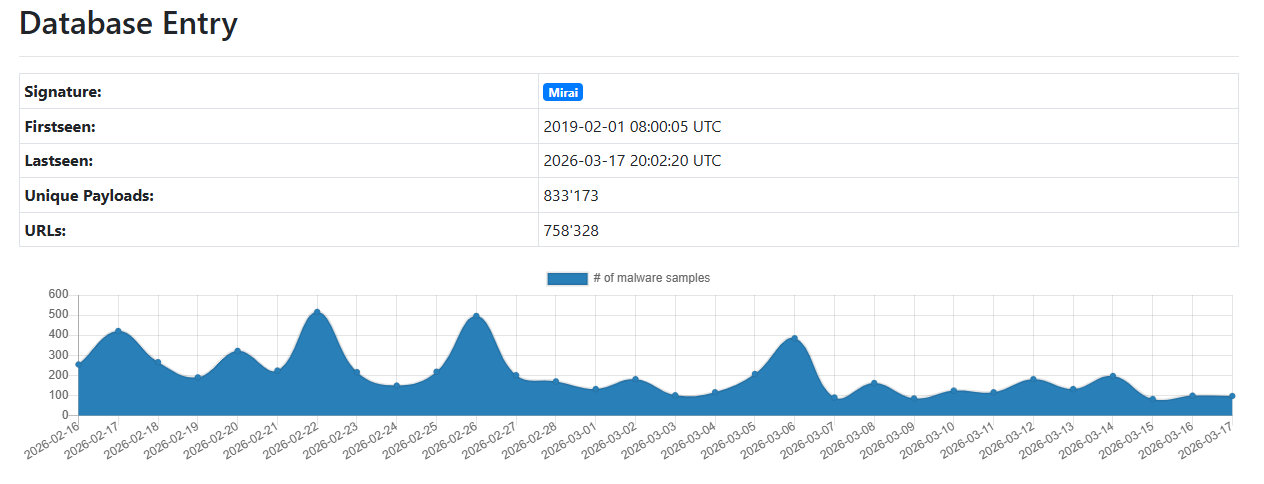Click the Database Entry heading
Screen dimensions: 1264x484
point(129,24)
